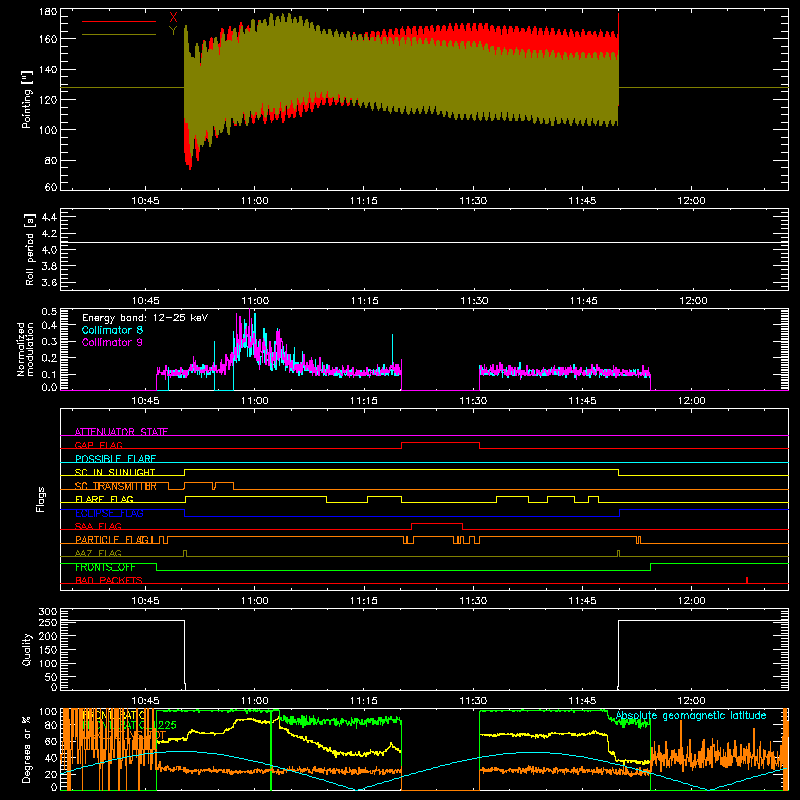
Task: Click the ATTENUATOR_STATE flag label
Action: 121,432
